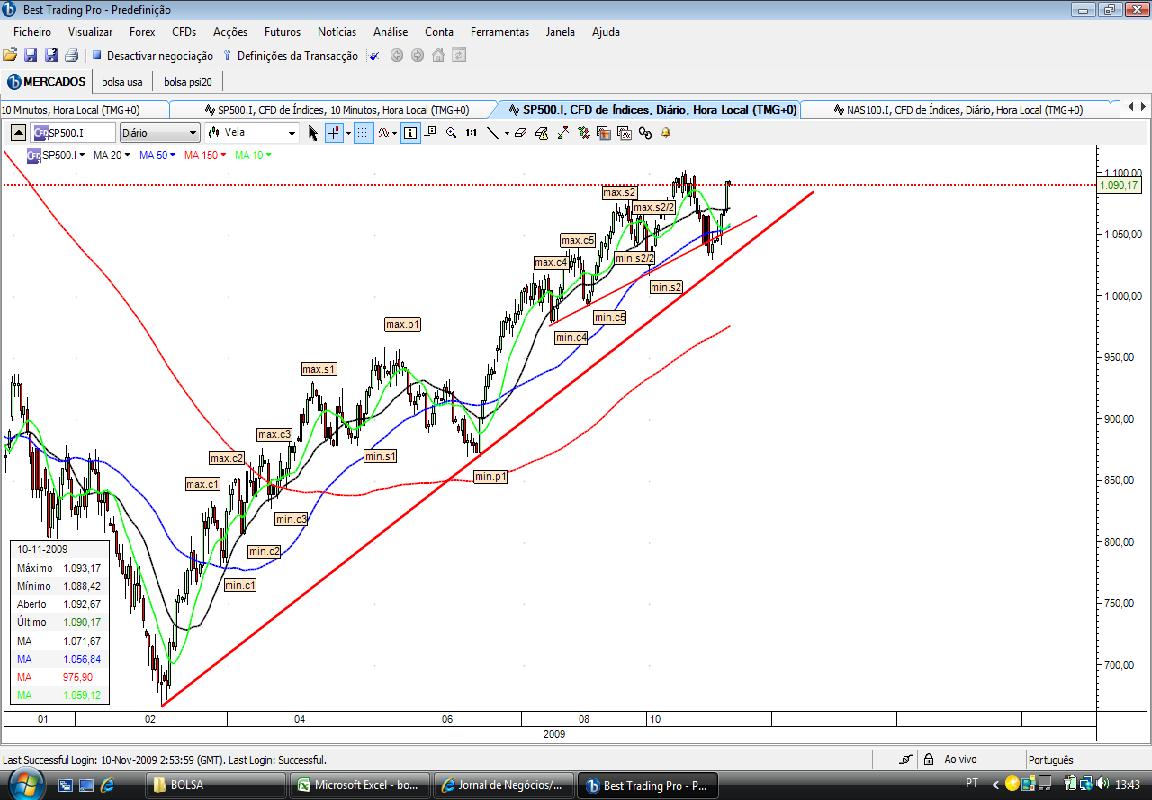This screenshot has width=1152, height=800.
Task: Toggle the data info window button
Action: pyautogui.click(x=410, y=133)
